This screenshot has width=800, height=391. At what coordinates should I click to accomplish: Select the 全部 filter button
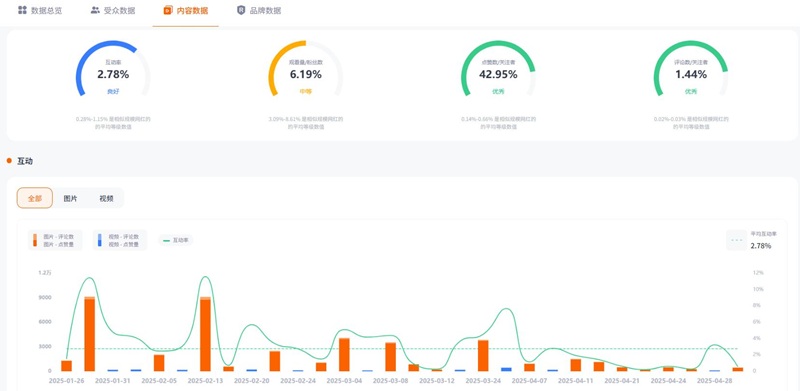coord(35,198)
